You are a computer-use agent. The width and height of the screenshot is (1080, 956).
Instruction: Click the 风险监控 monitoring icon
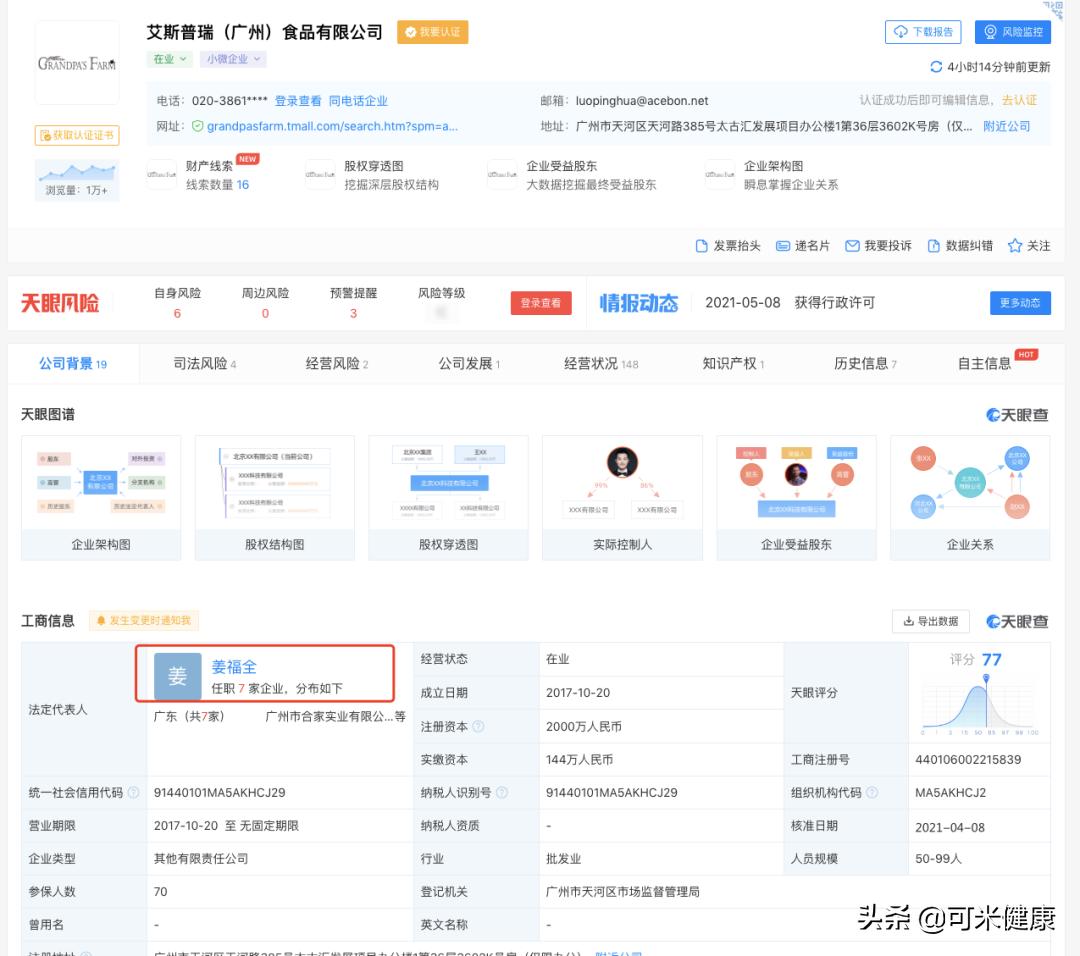point(989,31)
